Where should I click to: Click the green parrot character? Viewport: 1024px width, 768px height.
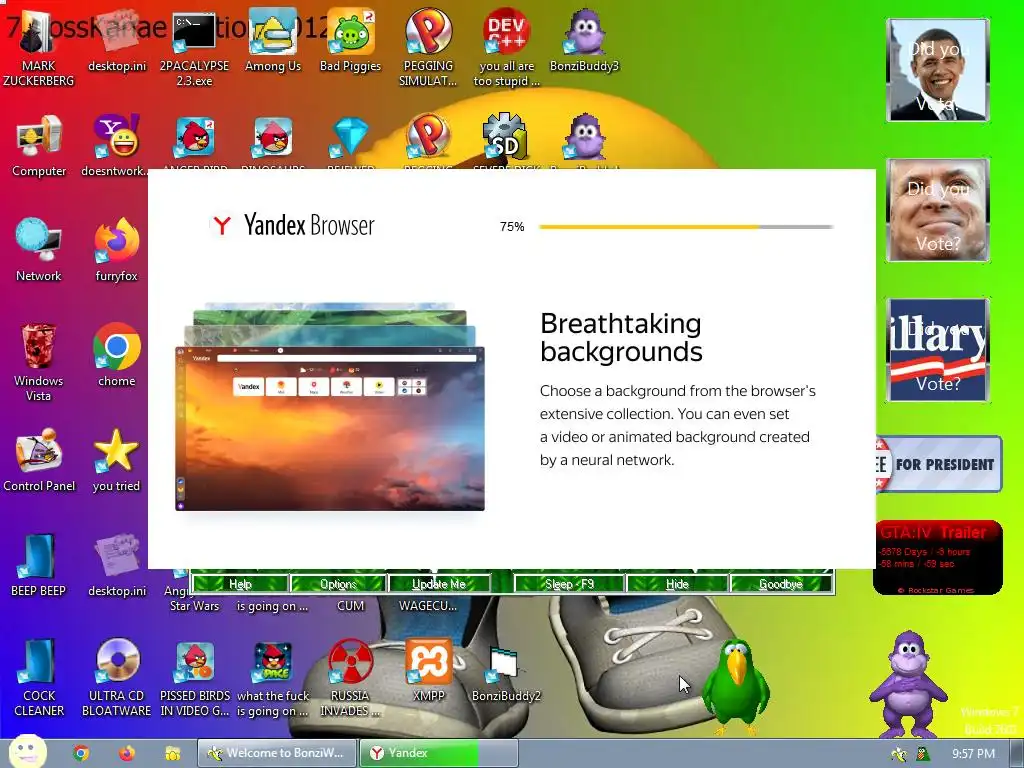[736, 686]
